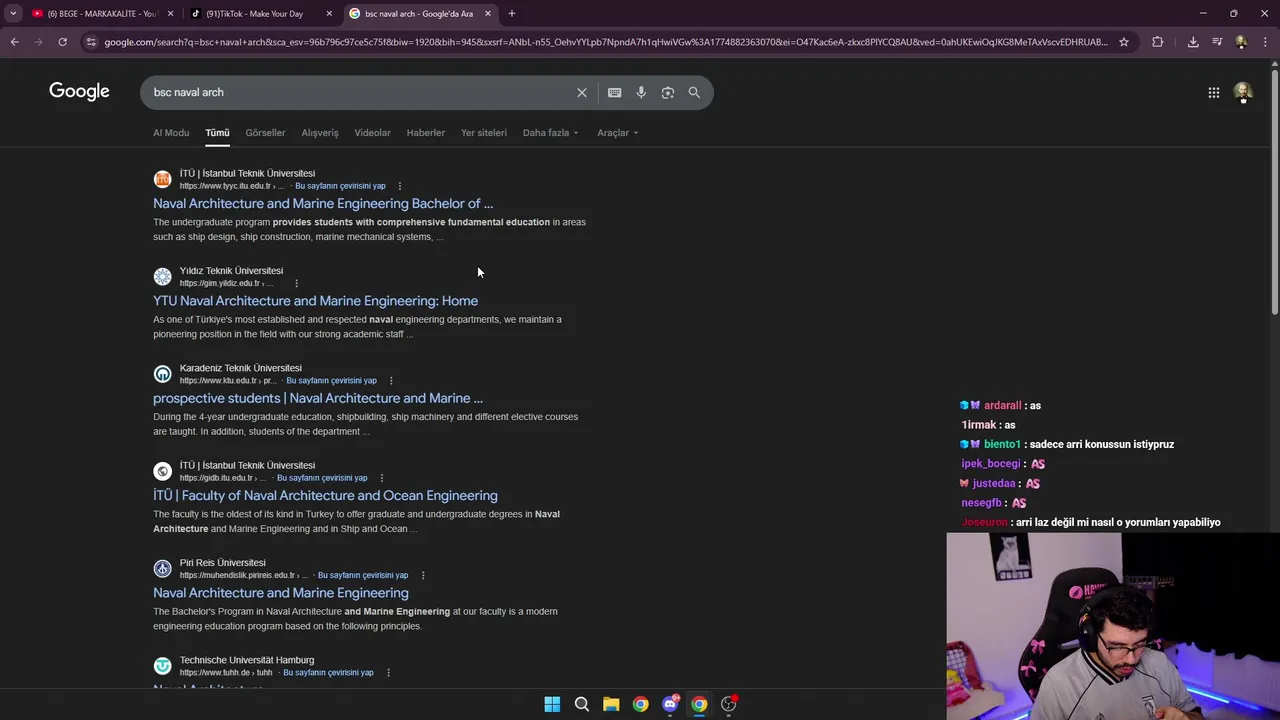This screenshot has width=1280, height=720.
Task: Select the Tümü results tab
Action: pos(217,133)
